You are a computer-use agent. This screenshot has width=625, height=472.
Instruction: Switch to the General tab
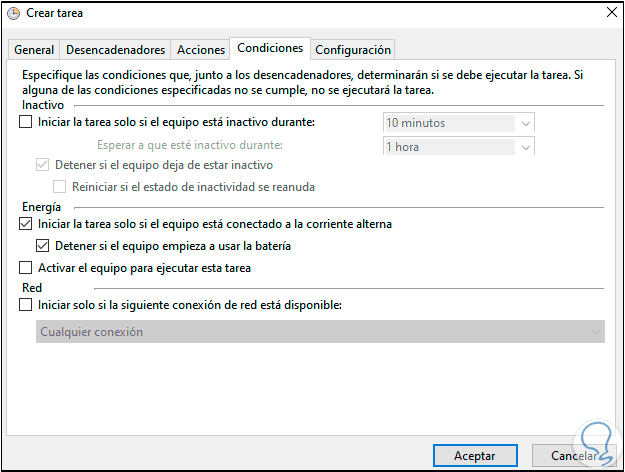tap(34, 49)
